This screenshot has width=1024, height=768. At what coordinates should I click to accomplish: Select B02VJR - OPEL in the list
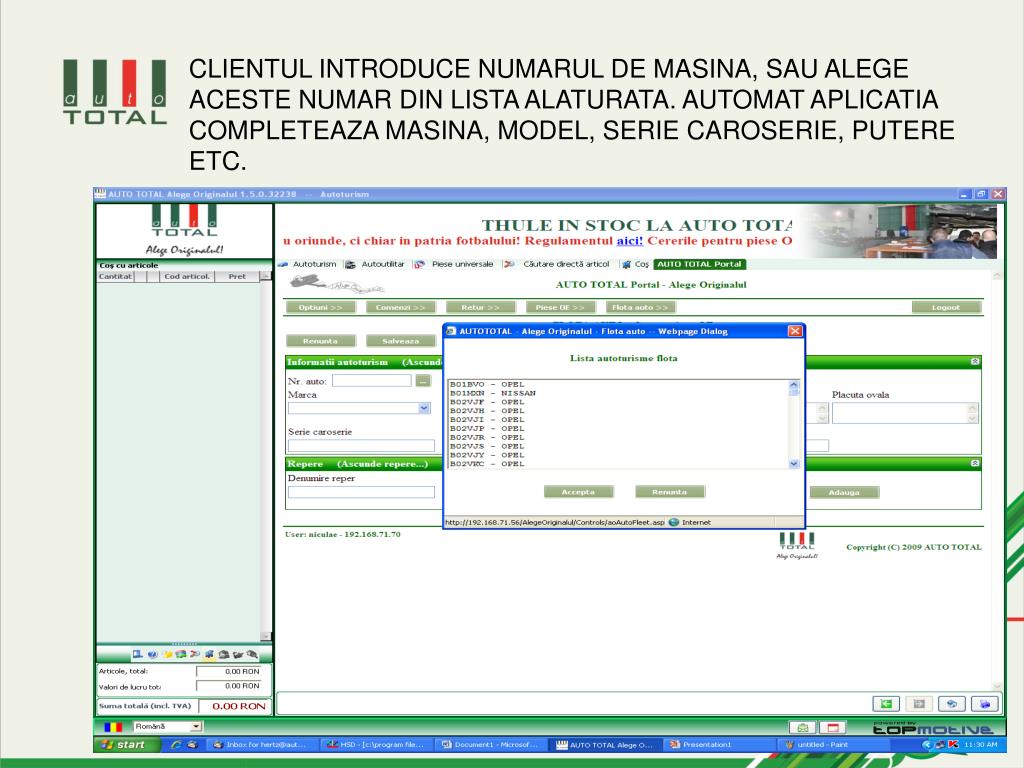tap(487, 438)
